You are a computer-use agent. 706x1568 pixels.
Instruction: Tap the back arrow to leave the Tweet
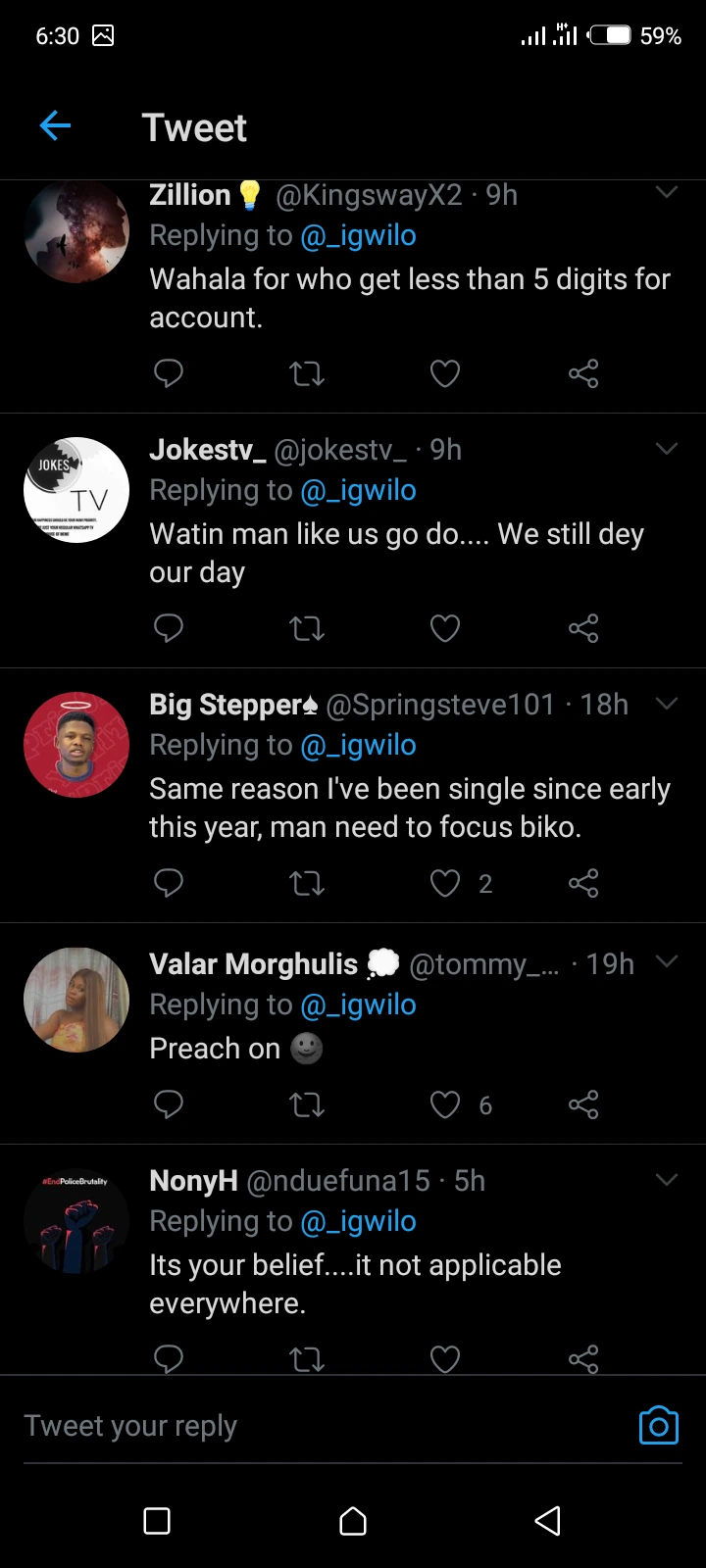[x=56, y=126]
